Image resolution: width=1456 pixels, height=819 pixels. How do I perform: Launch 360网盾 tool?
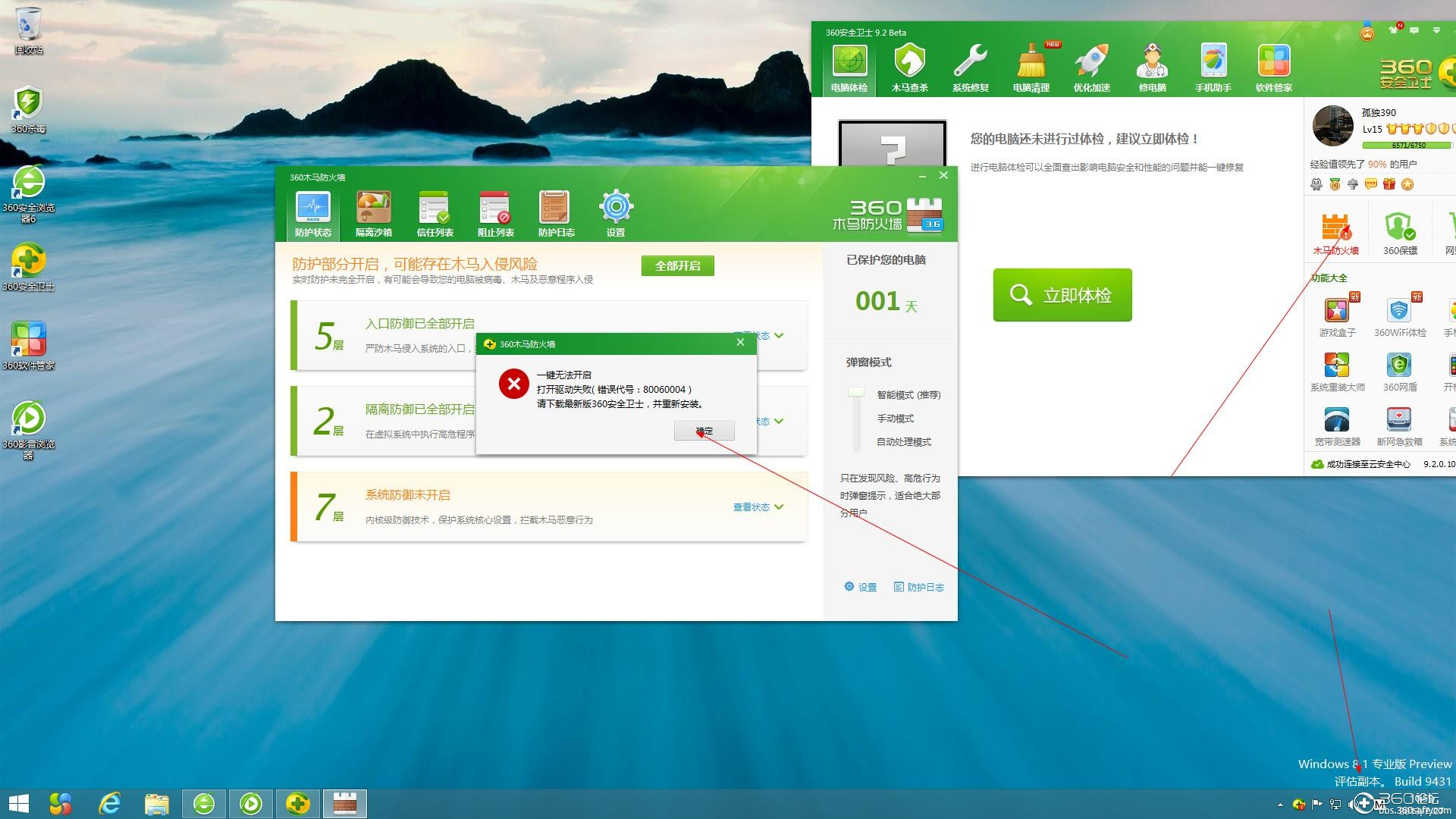[x=1399, y=372]
